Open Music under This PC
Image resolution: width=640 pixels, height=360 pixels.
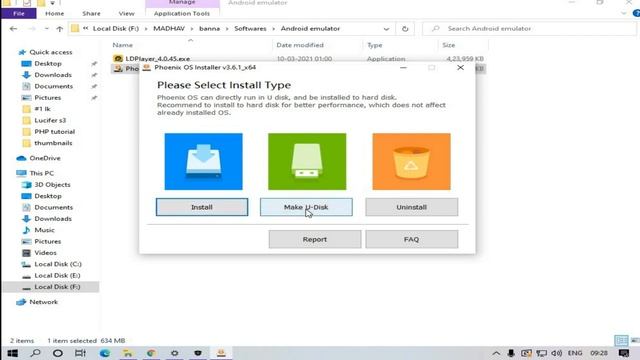click(x=44, y=230)
